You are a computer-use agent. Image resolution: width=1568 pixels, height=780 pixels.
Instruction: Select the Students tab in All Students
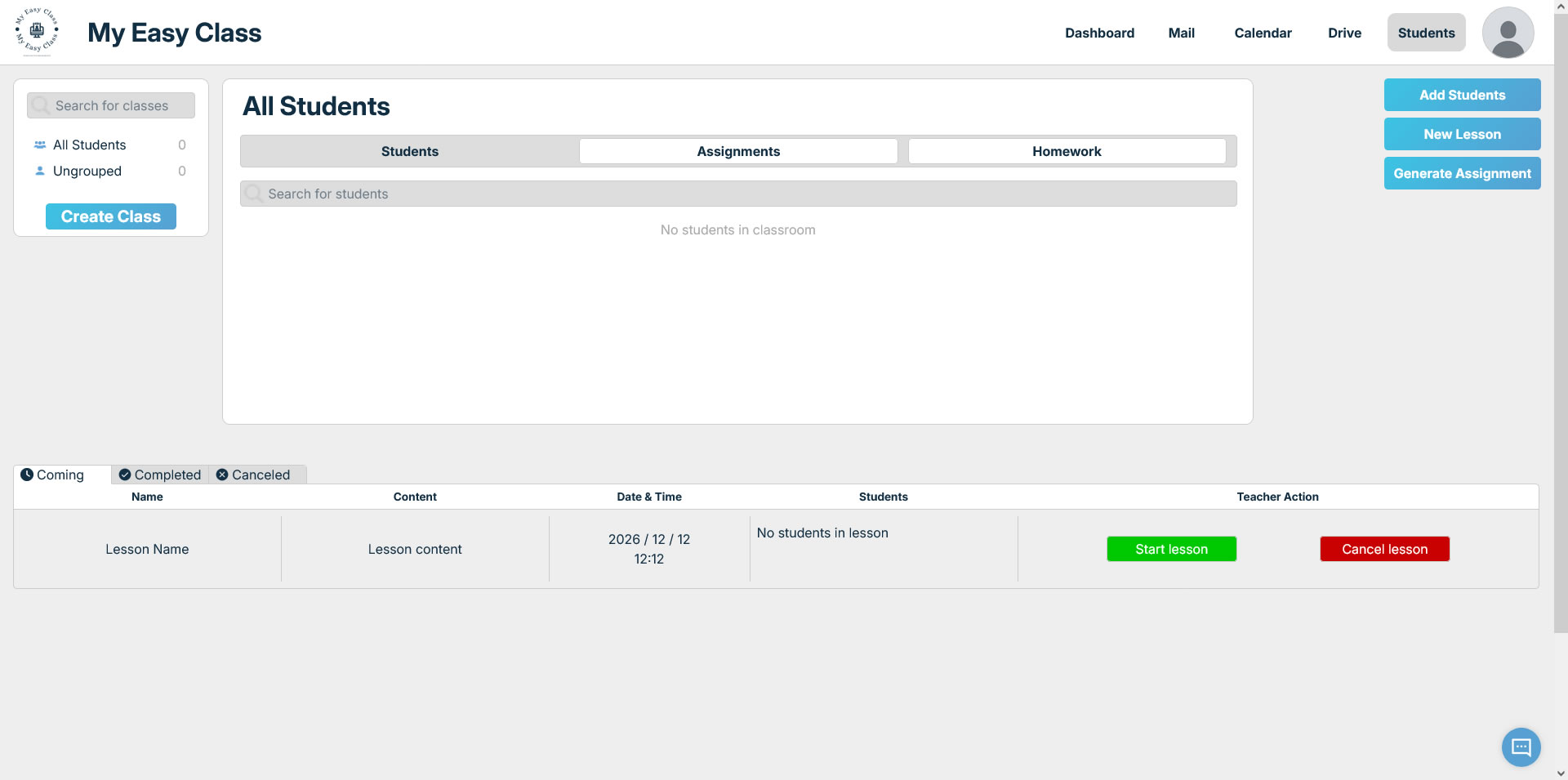pos(410,151)
